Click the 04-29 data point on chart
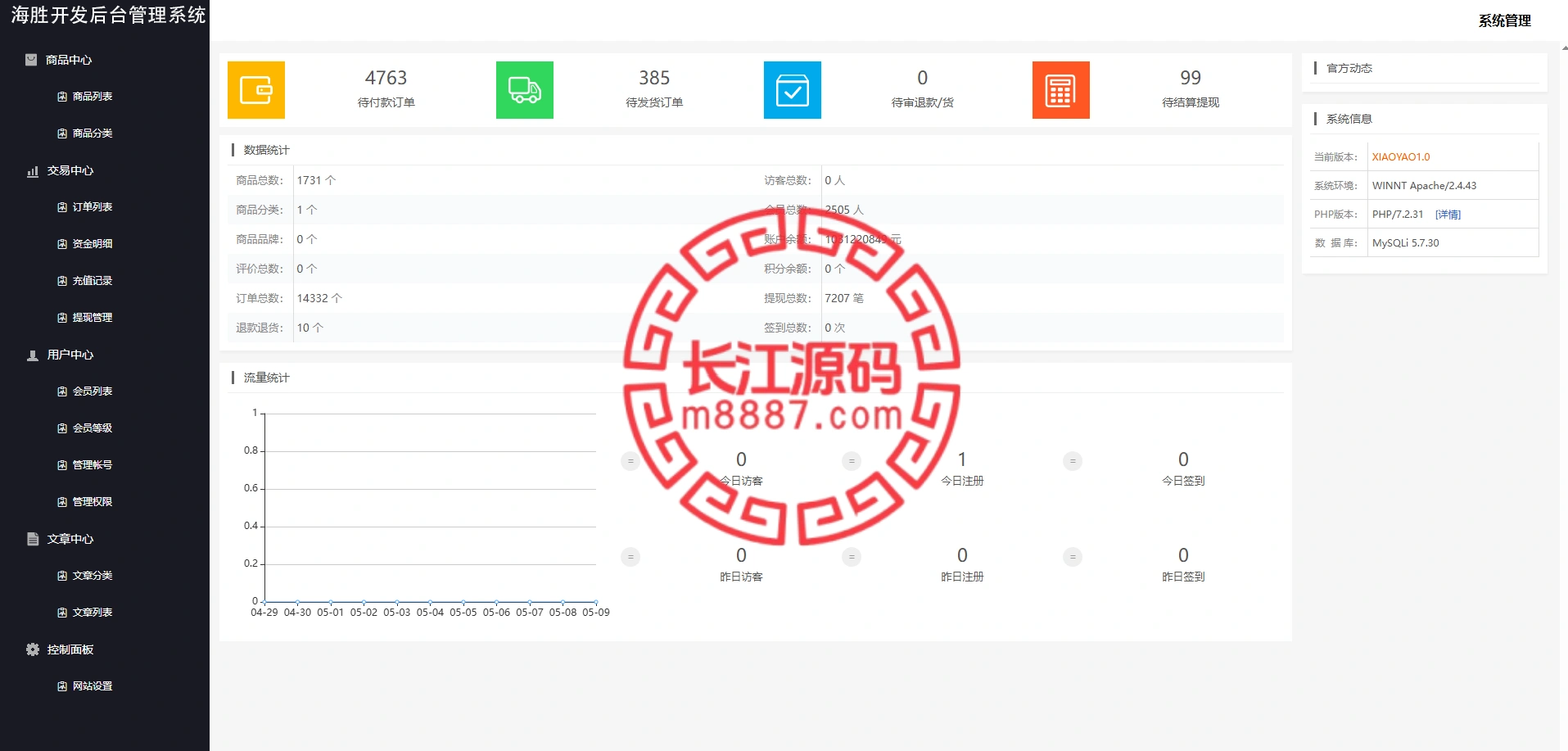Viewport: 1568px width, 751px height. pos(264,602)
